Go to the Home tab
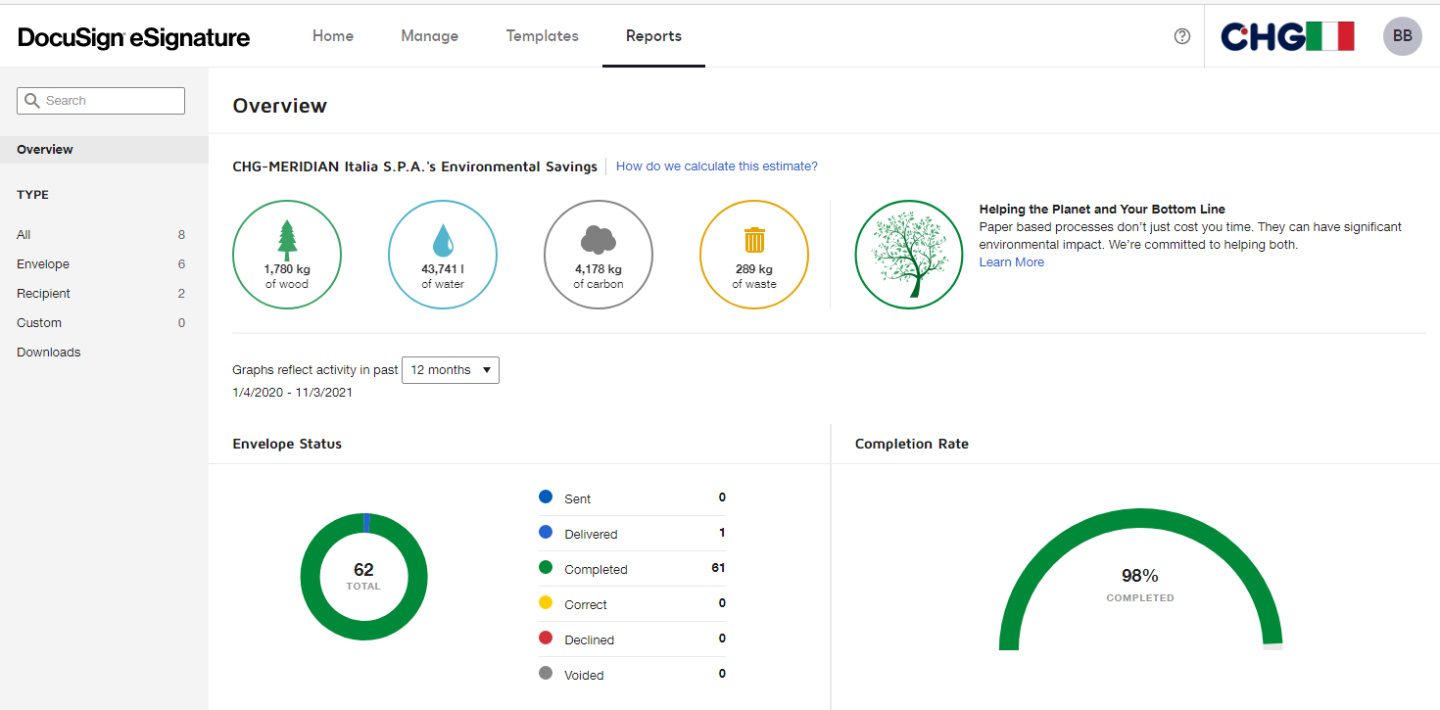This screenshot has height=710, width=1440. click(x=333, y=36)
